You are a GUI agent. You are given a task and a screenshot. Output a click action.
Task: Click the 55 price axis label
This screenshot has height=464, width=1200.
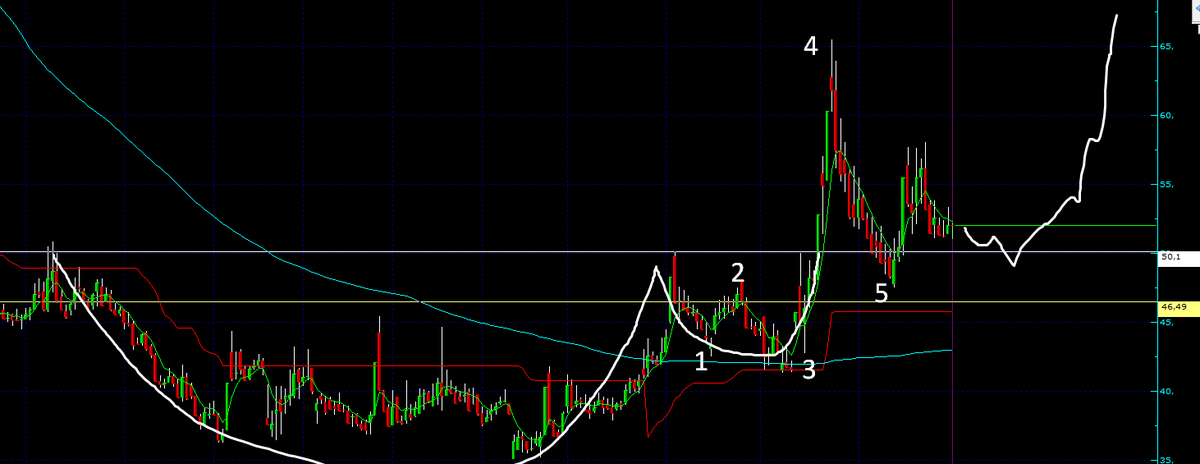coord(1167,185)
